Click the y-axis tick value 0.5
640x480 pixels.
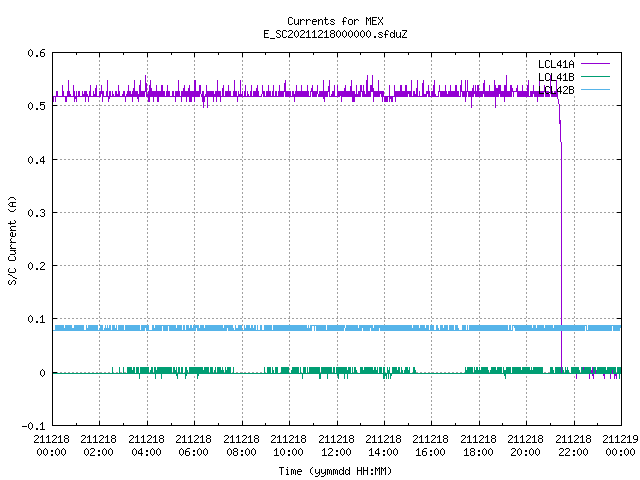pyautogui.click(x=36, y=106)
